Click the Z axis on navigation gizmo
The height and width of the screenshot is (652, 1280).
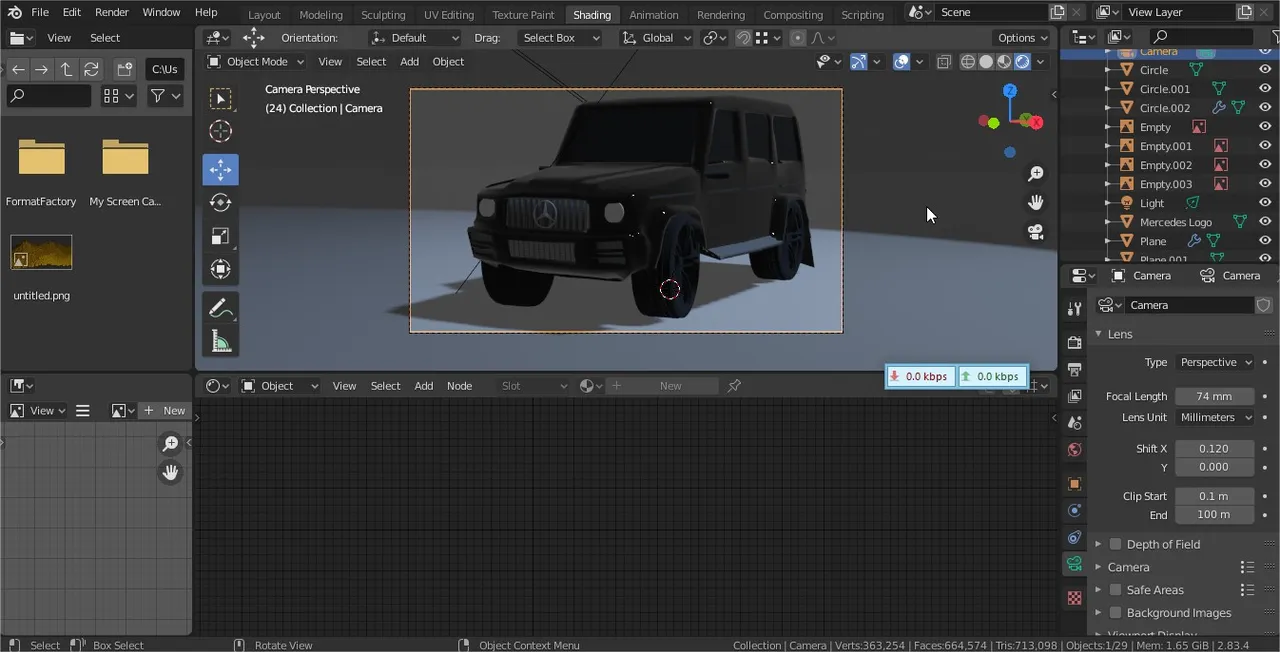pyautogui.click(x=1010, y=91)
